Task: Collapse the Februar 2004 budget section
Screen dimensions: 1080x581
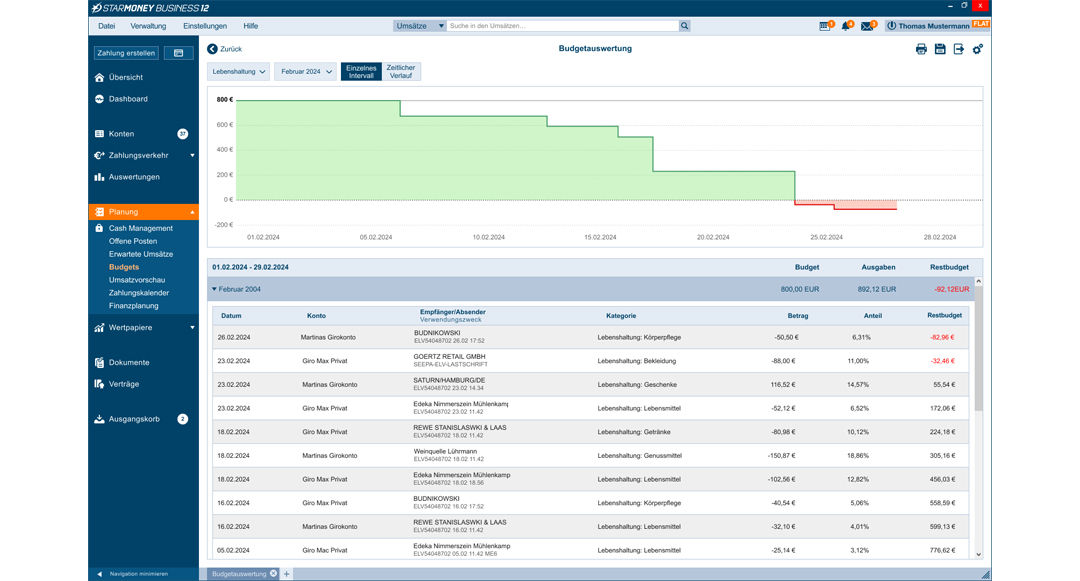Action: click(x=214, y=290)
